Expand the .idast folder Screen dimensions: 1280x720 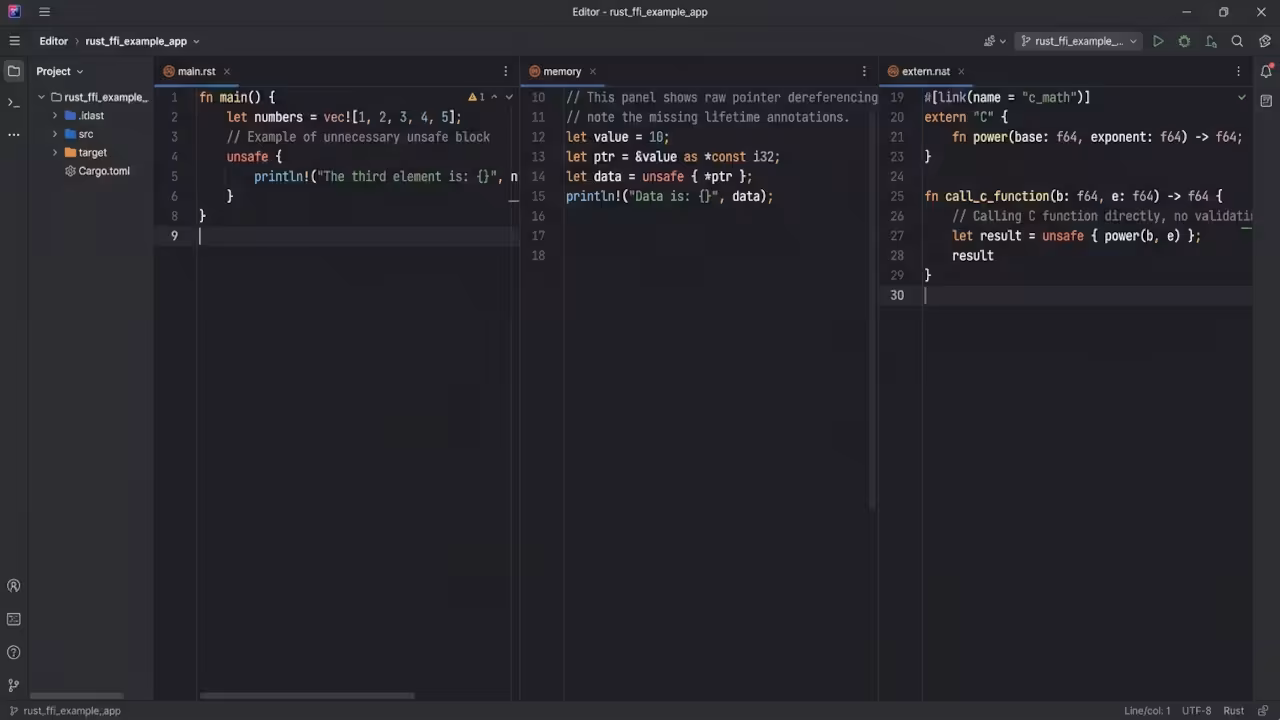coord(55,116)
